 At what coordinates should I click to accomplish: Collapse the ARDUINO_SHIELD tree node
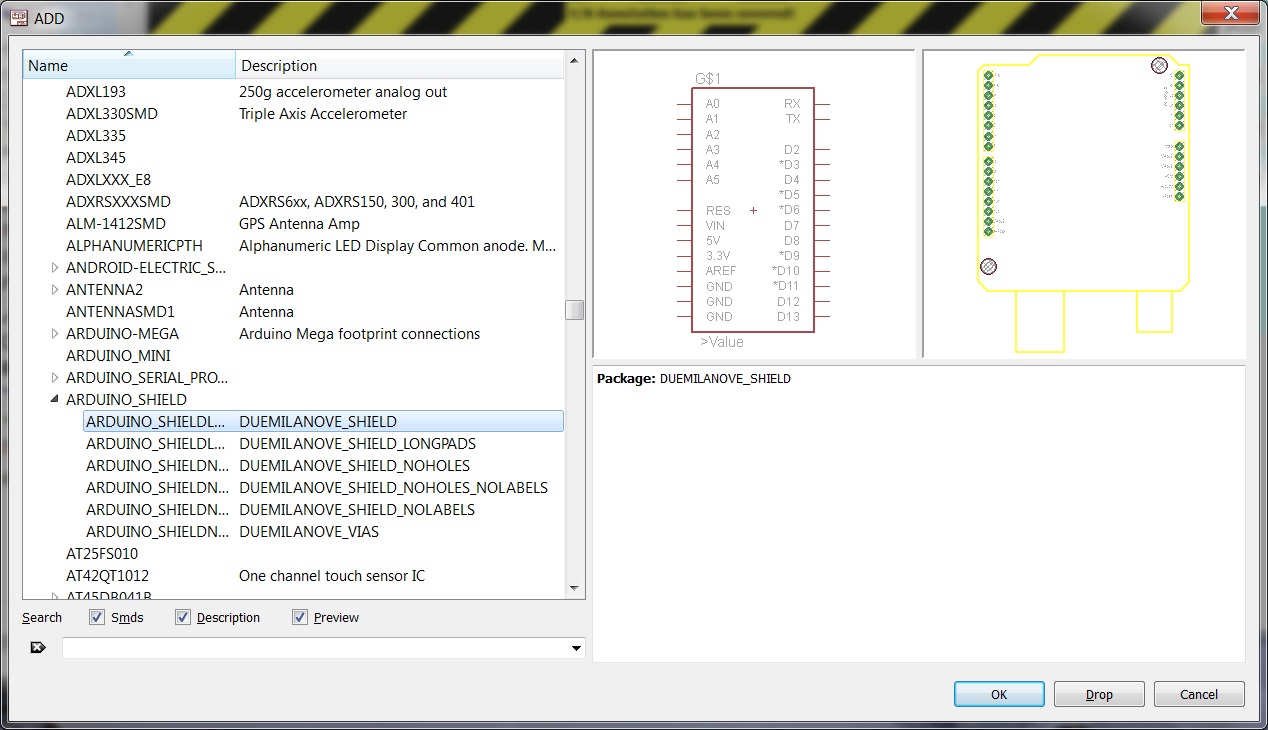pos(55,400)
